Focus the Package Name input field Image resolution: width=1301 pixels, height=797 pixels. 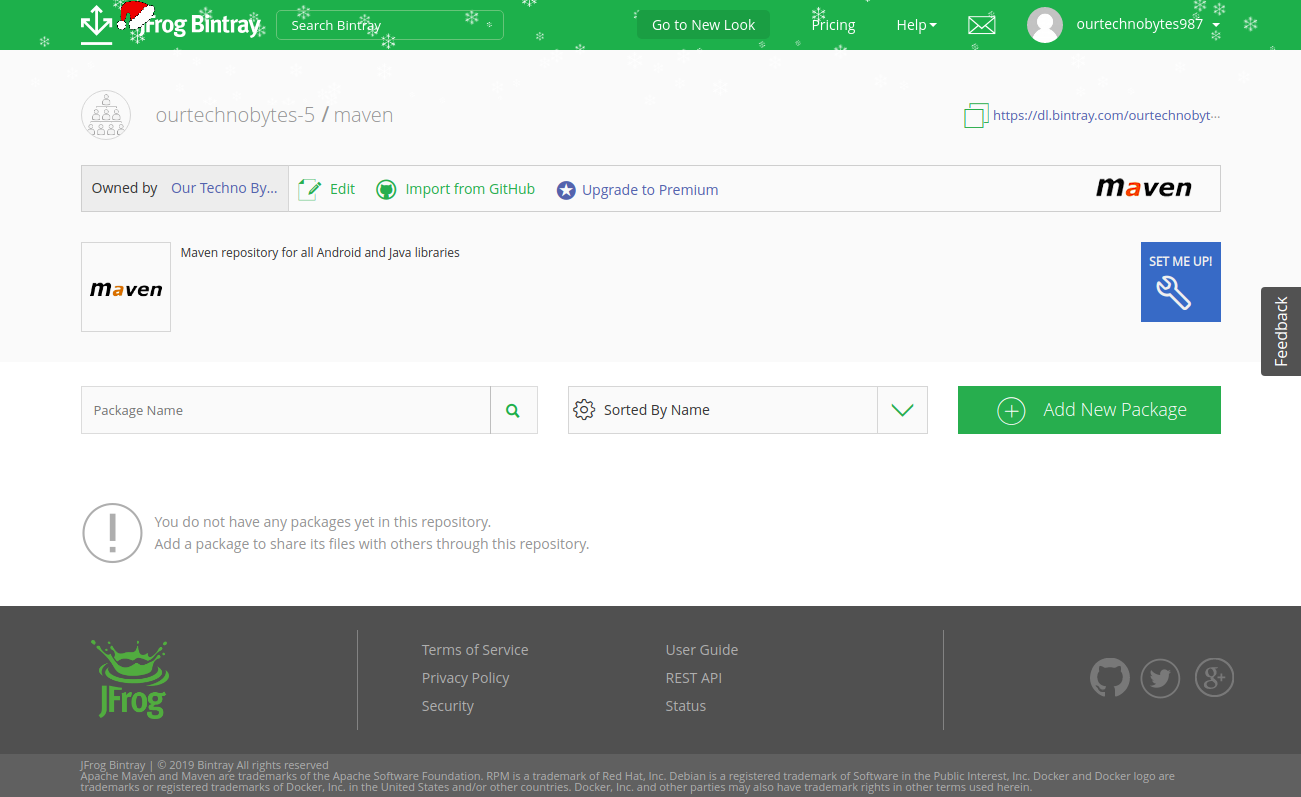click(x=286, y=410)
